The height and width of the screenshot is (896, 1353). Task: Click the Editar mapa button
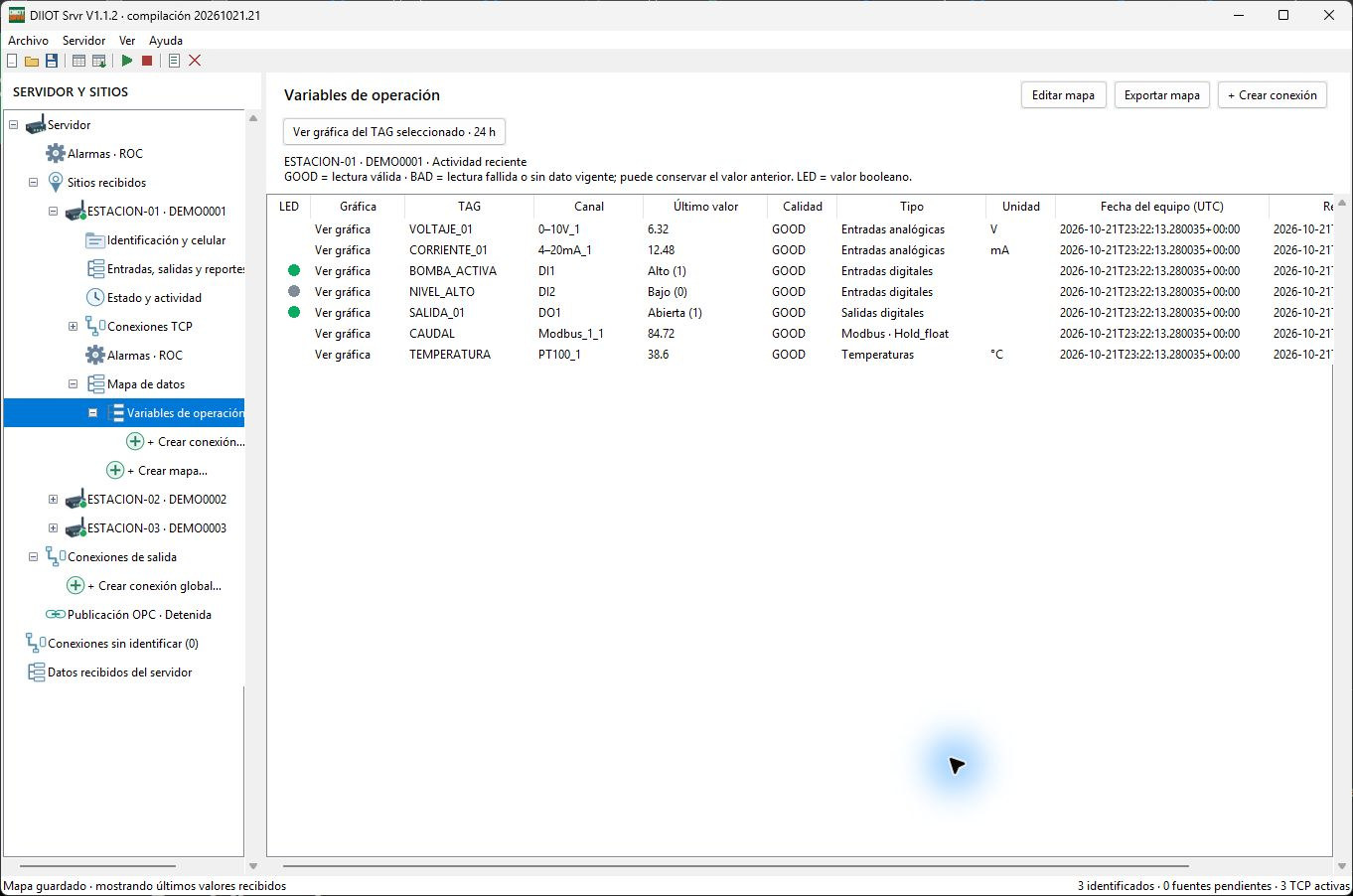[1063, 95]
